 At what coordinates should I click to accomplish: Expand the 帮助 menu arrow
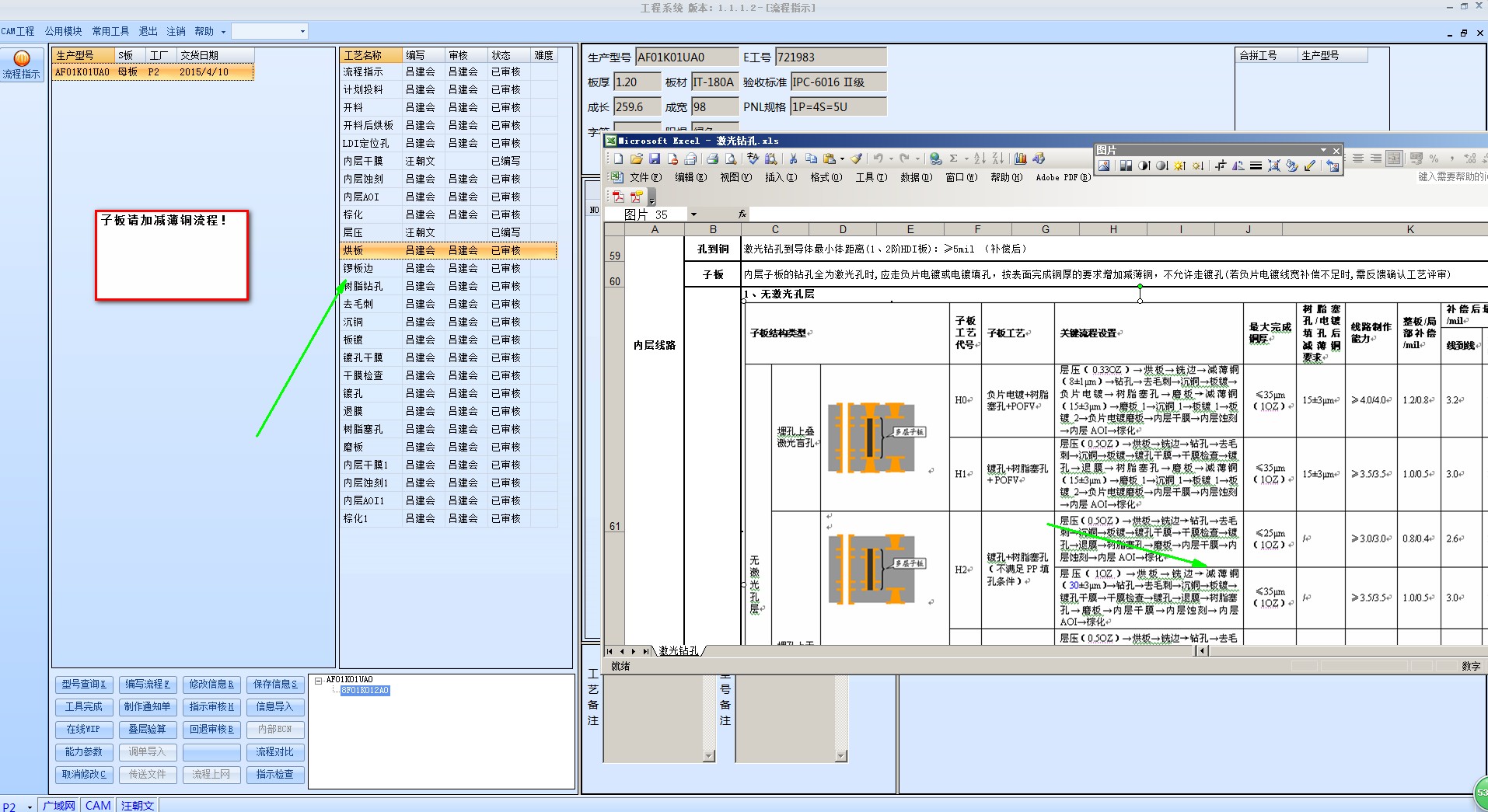[223, 32]
